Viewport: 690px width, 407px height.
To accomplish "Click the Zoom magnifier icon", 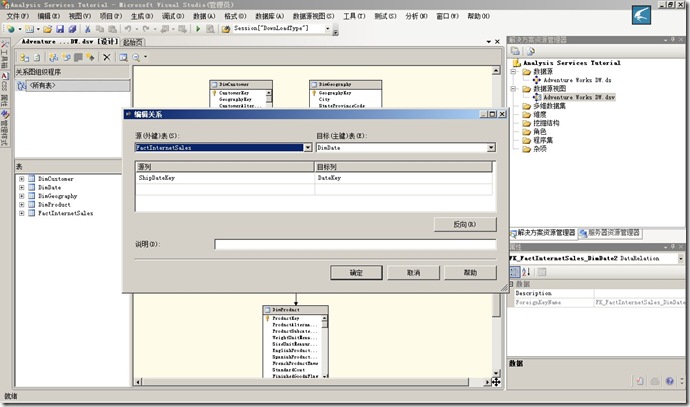I will pos(136,57).
